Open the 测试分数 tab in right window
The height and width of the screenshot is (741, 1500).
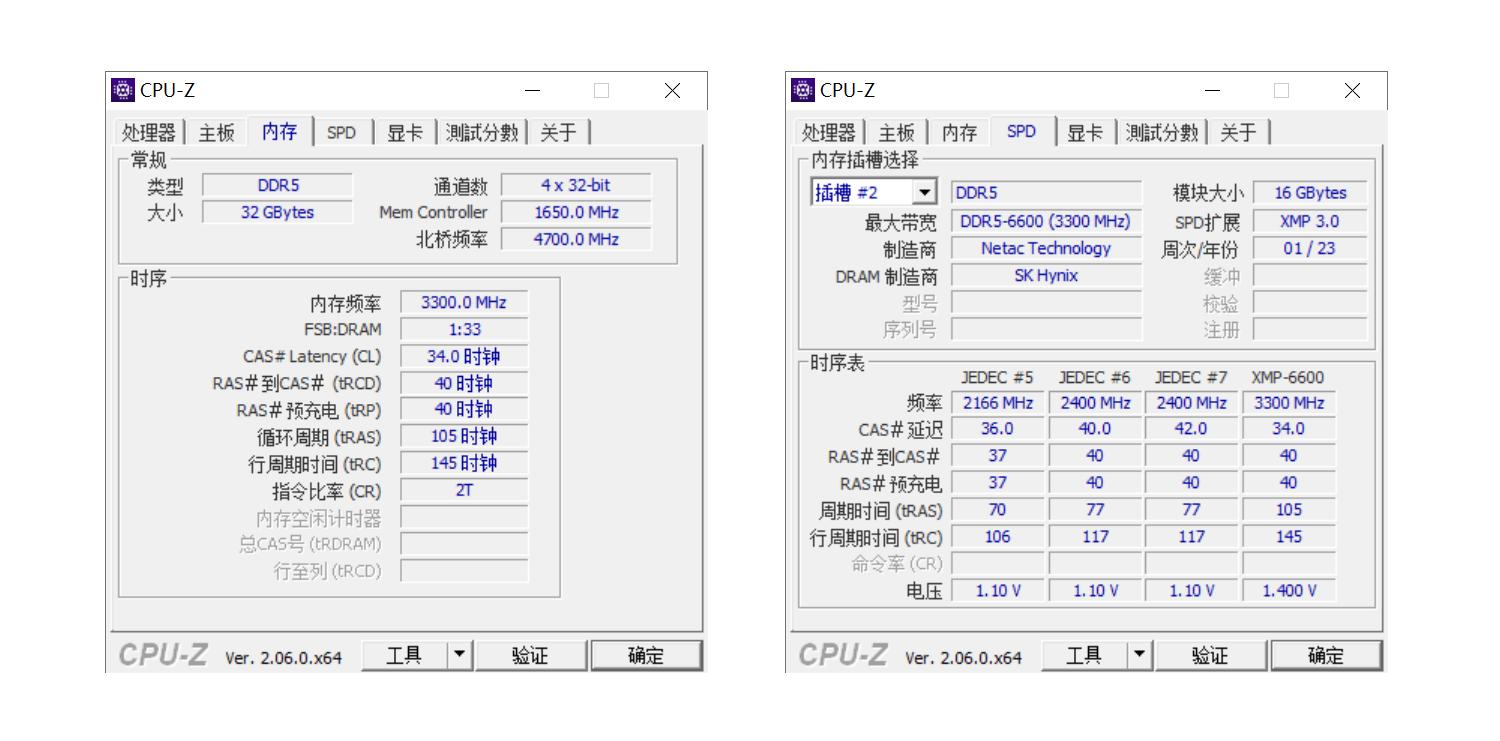pos(1161,131)
